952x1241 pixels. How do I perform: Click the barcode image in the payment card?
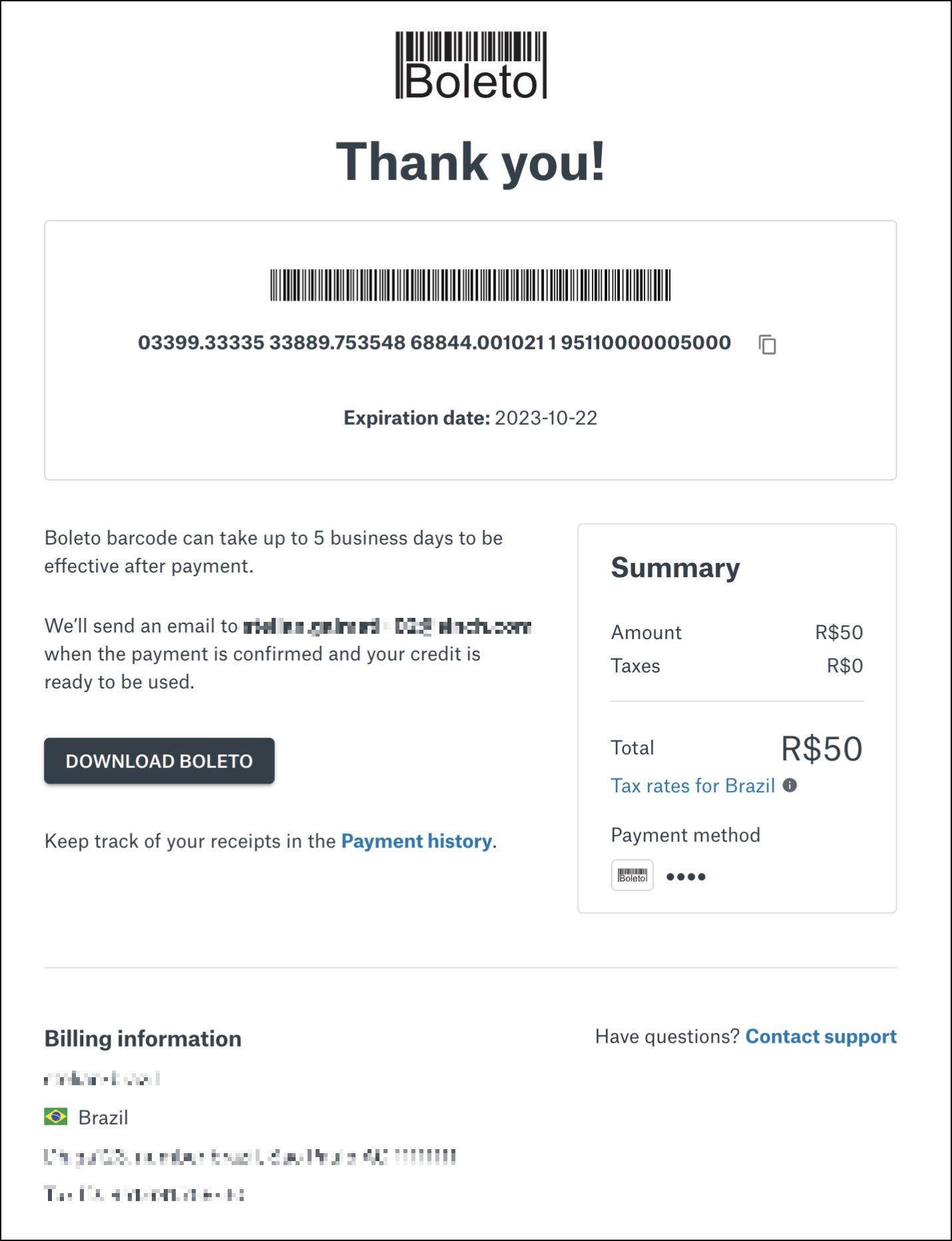tap(471, 285)
